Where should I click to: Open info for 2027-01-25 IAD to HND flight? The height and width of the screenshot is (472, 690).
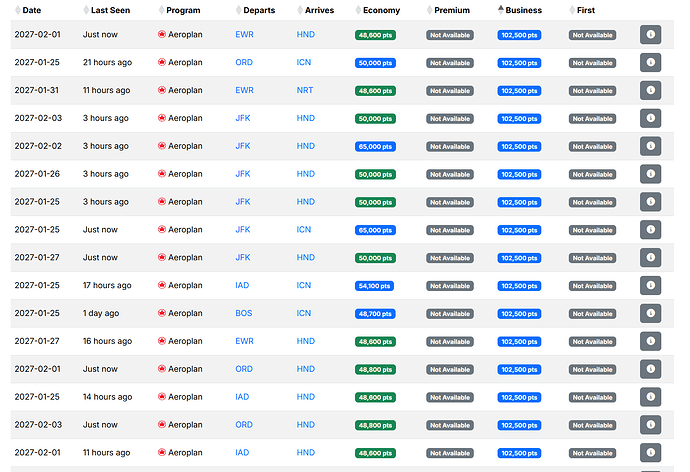[650, 397]
